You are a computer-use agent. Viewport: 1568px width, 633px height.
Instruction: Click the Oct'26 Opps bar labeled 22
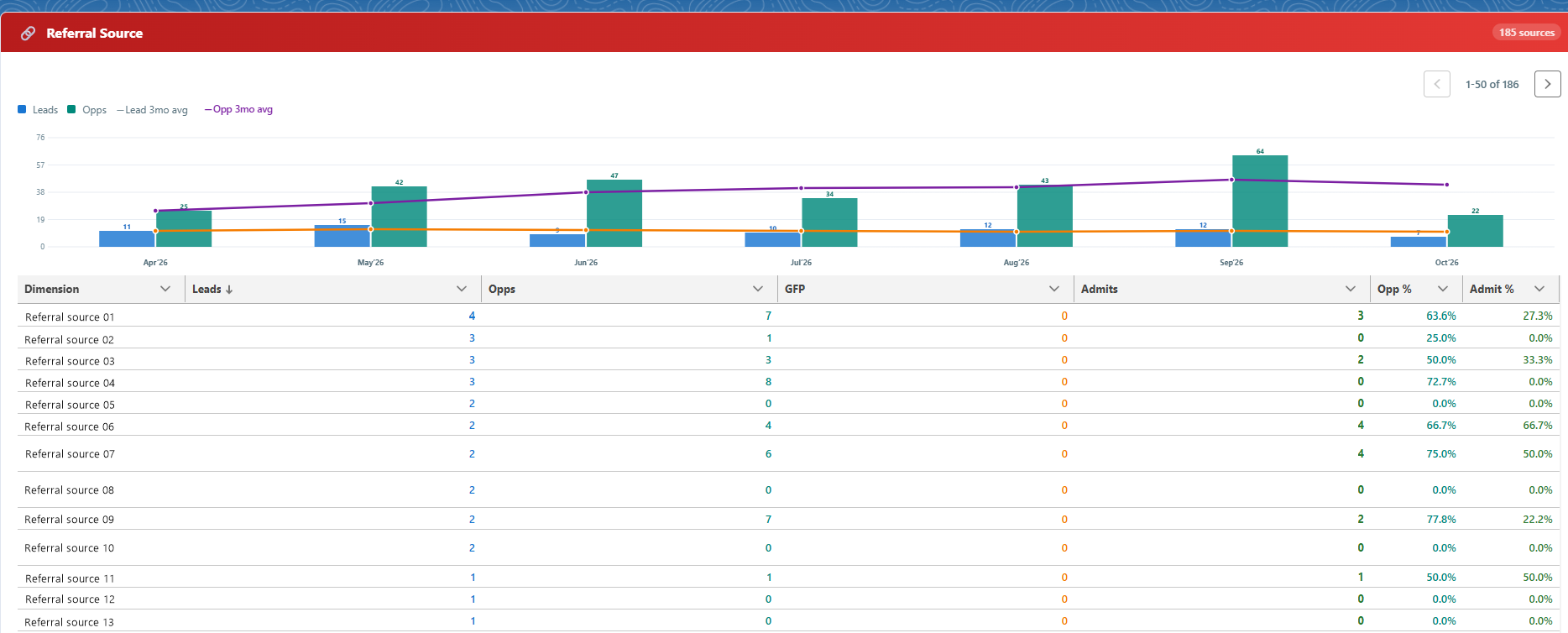pyautogui.click(x=1475, y=231)
